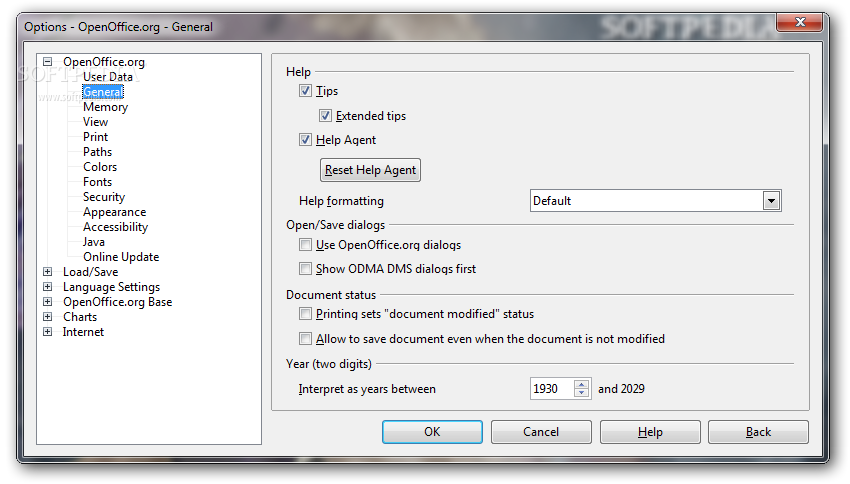The width and height of the screenshot is (850, 484).
Task: Select the OpenOffice.org root tree label
Action: click(104, 62)
